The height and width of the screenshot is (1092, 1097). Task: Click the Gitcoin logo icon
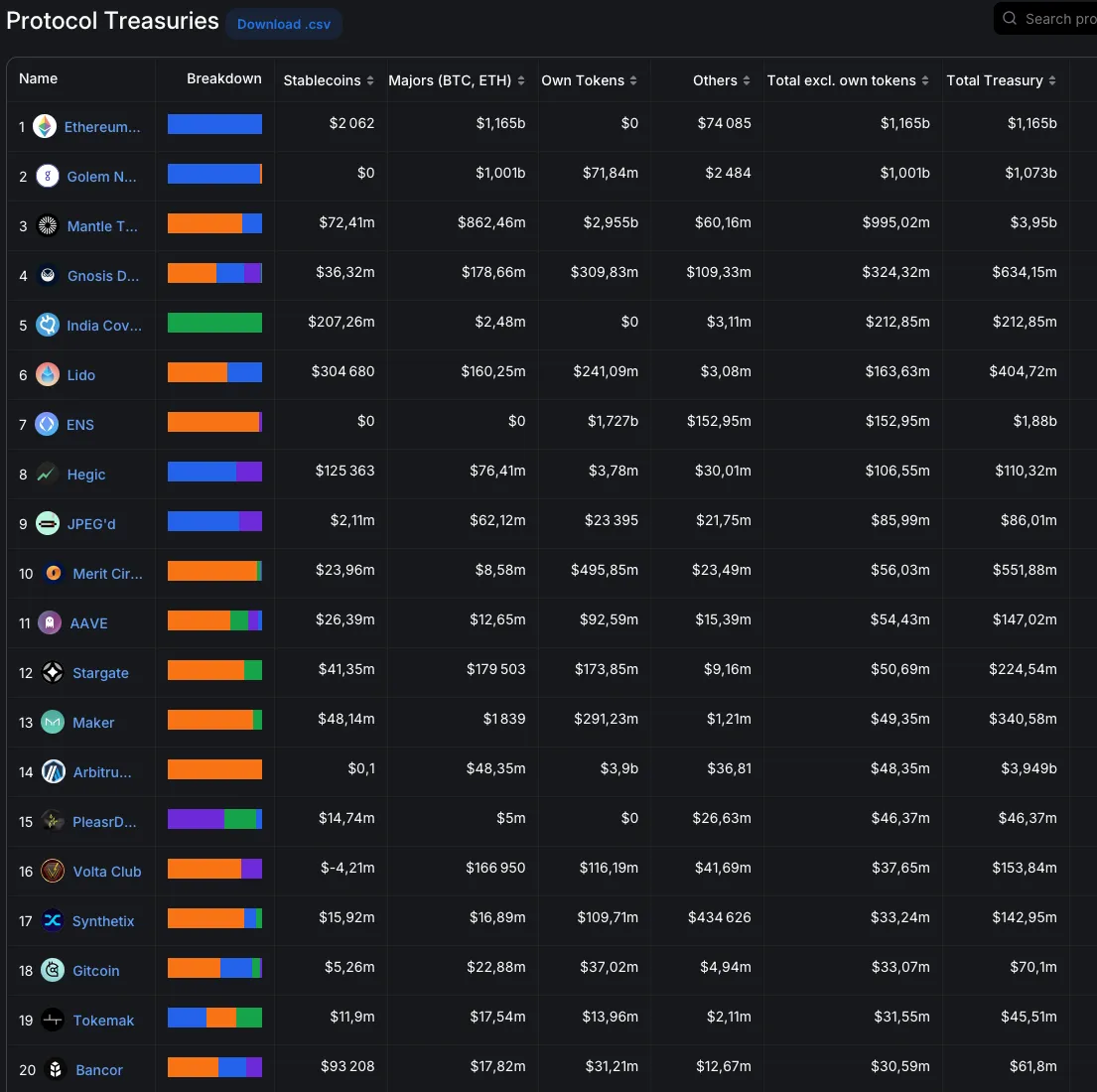click(53, 970)
